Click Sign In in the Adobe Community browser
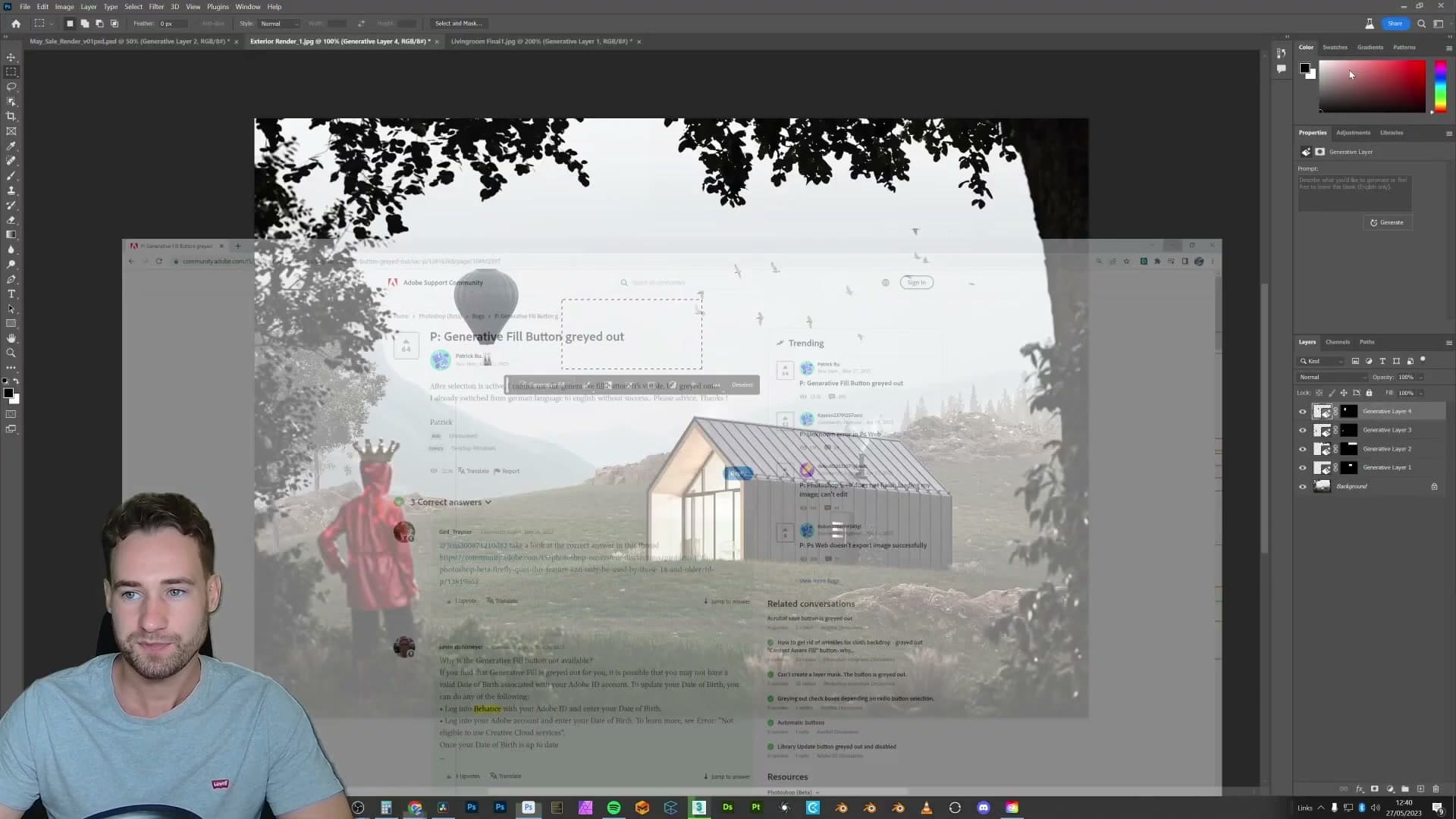This screenshot has height=819, width=1456. pos(917,283)
